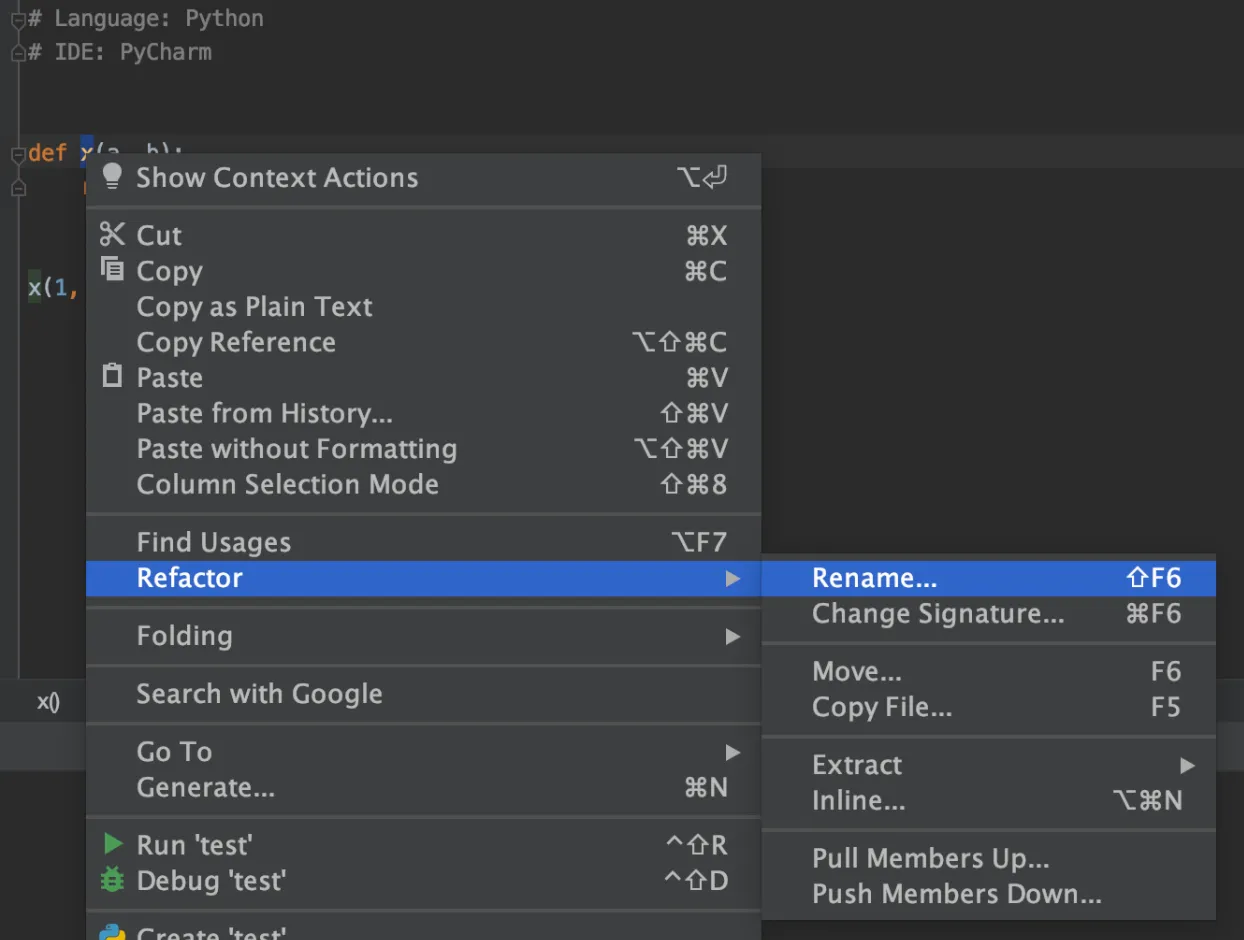
Task: Choose Generate...
Action: click(424, 787)
